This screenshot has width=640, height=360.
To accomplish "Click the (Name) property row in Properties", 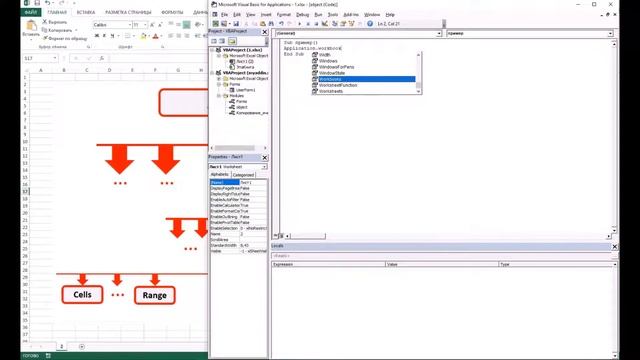I will [239, 182].
